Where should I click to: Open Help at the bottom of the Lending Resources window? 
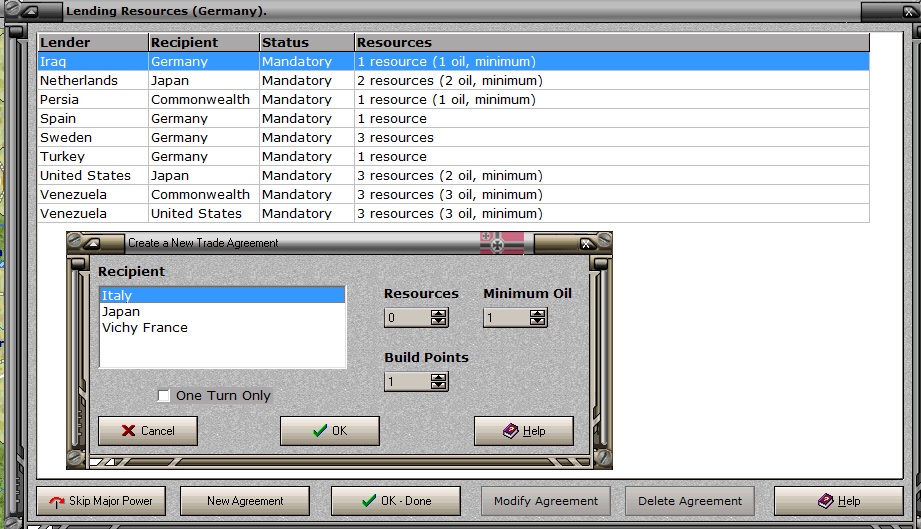[x=839, y=501]
